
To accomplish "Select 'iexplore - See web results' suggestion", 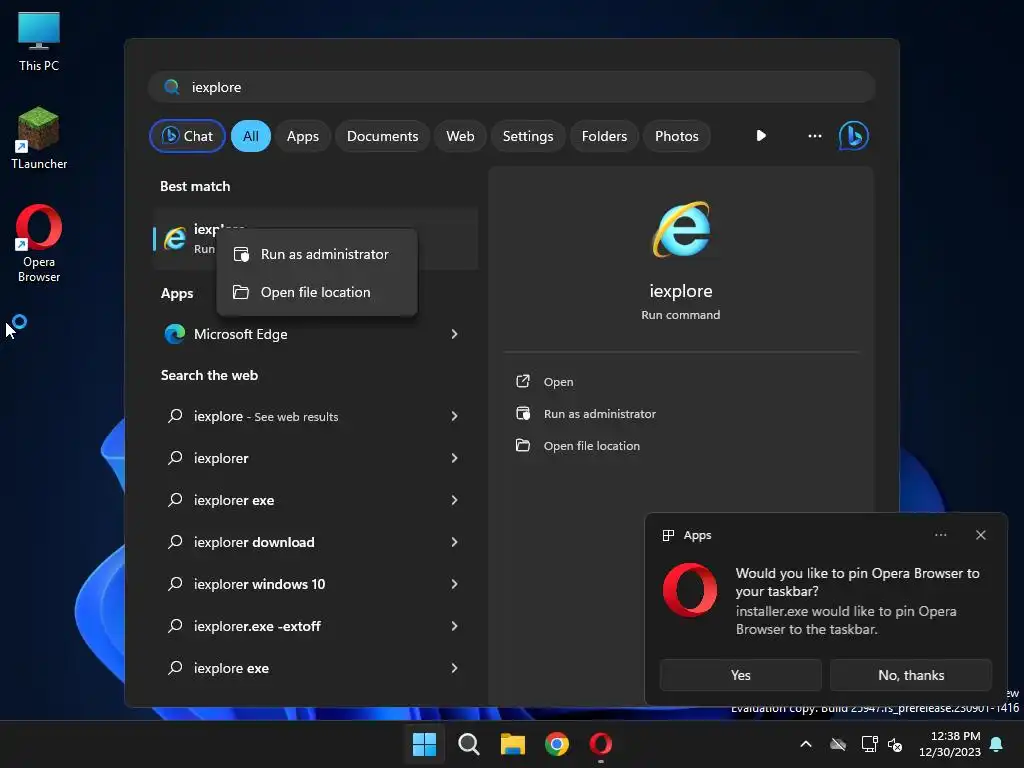I will click(x=315, y=416).
